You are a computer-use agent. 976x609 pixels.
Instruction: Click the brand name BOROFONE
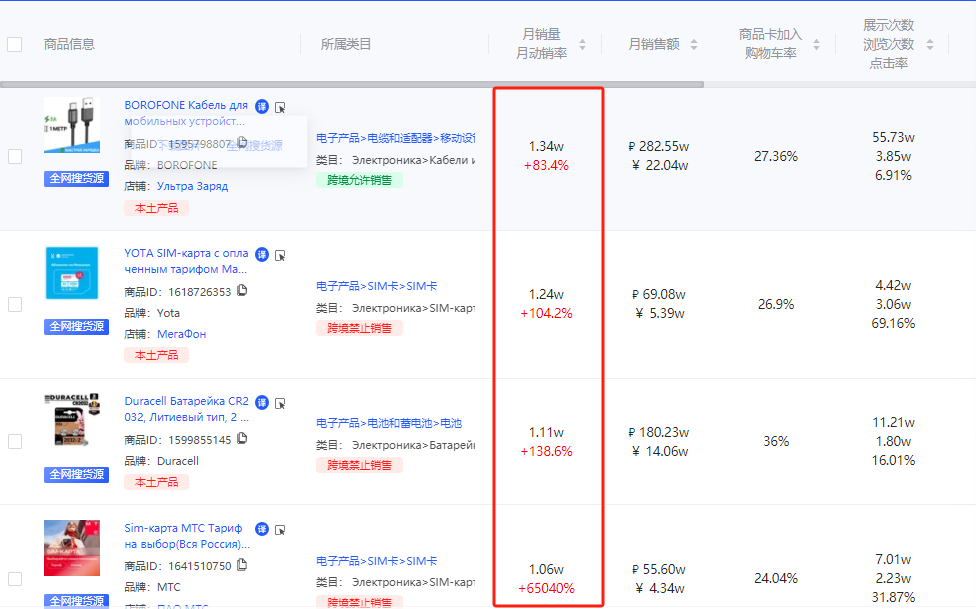tap(187, 165)
